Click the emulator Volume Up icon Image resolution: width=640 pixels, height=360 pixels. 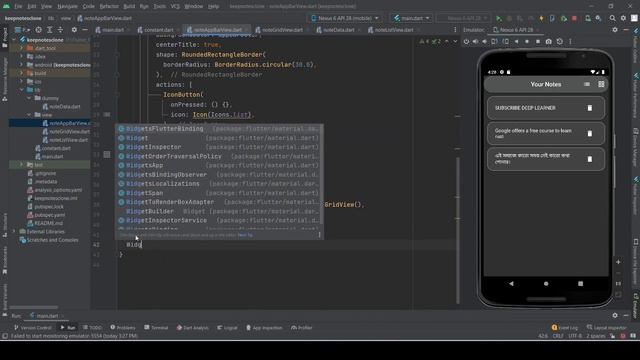(475, 42)
